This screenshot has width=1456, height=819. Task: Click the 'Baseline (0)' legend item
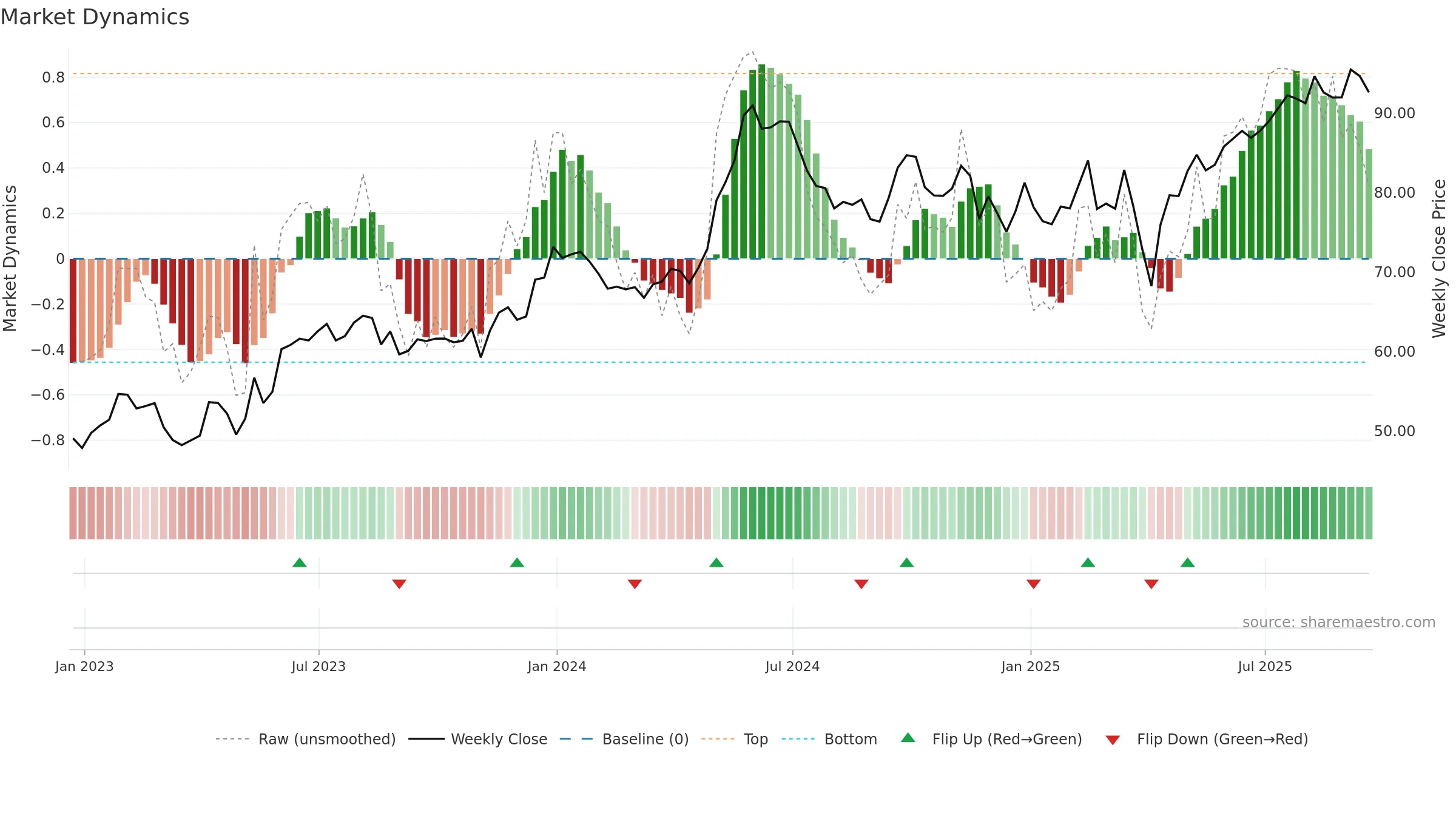(x=624, y=739)
